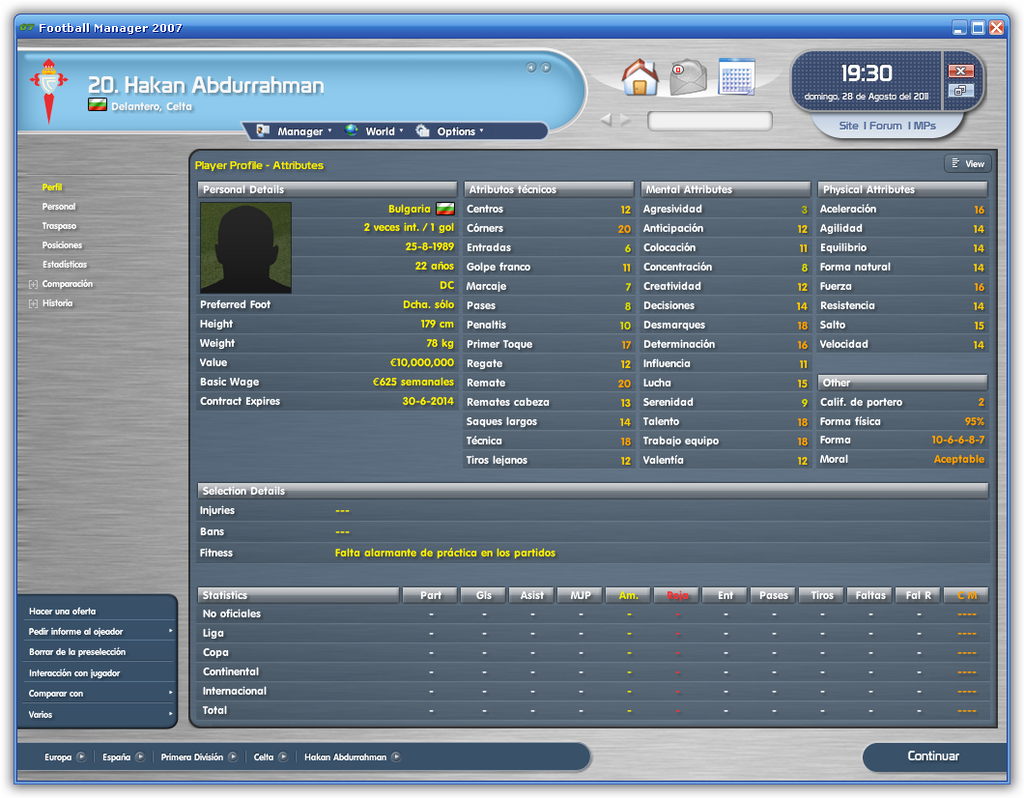Viewport: 1024px width, 798px height.
Task: Click the Continuar button
Action: [934, 756]
